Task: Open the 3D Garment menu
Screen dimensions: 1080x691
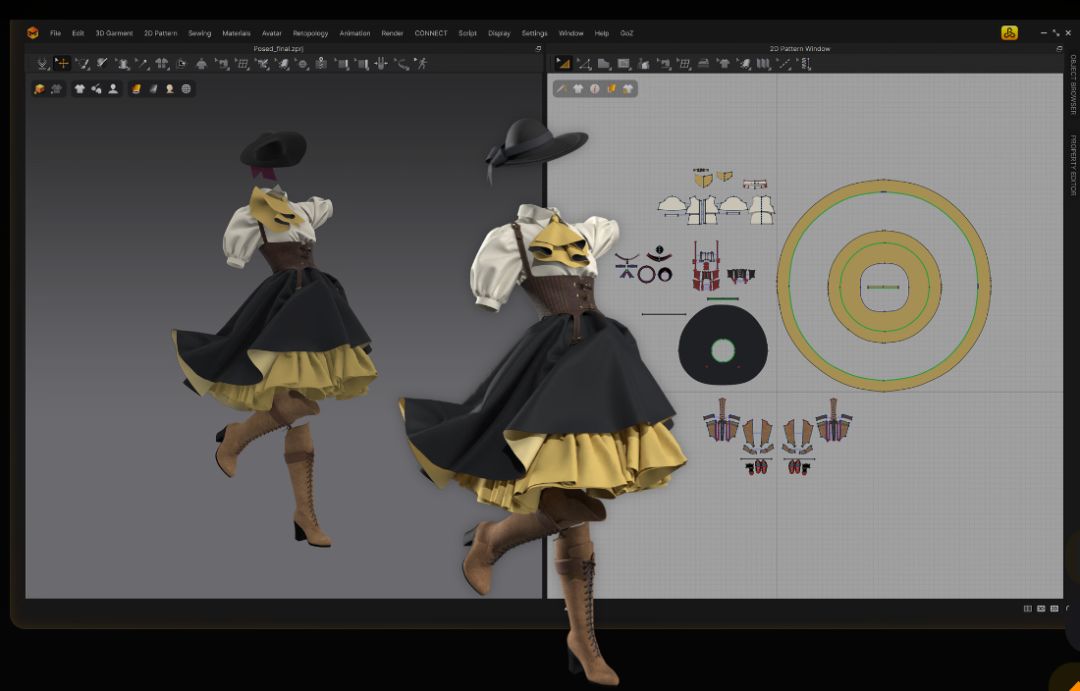Action: tap(114, 33)
